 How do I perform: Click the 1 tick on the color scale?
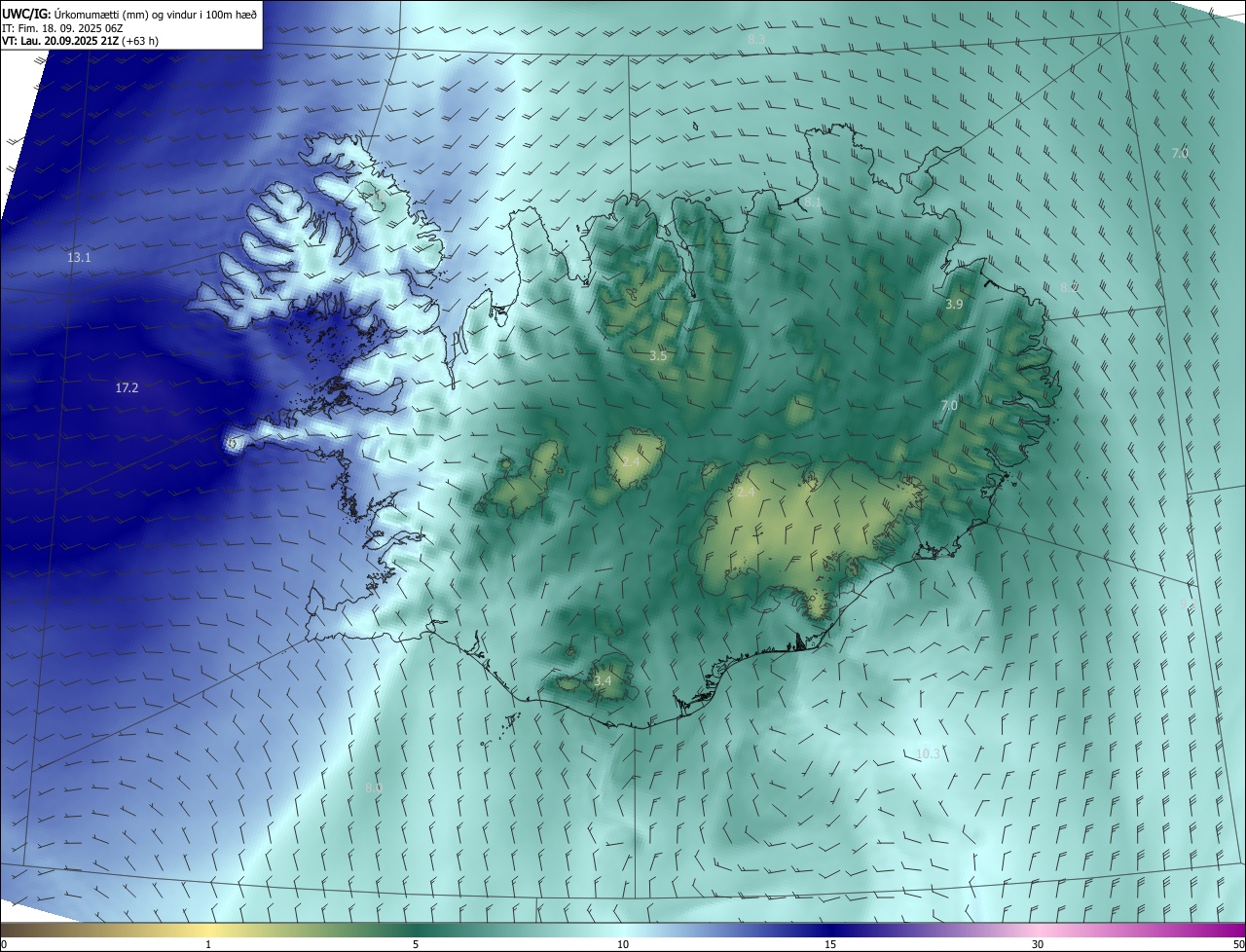click(x=208, y=944)
